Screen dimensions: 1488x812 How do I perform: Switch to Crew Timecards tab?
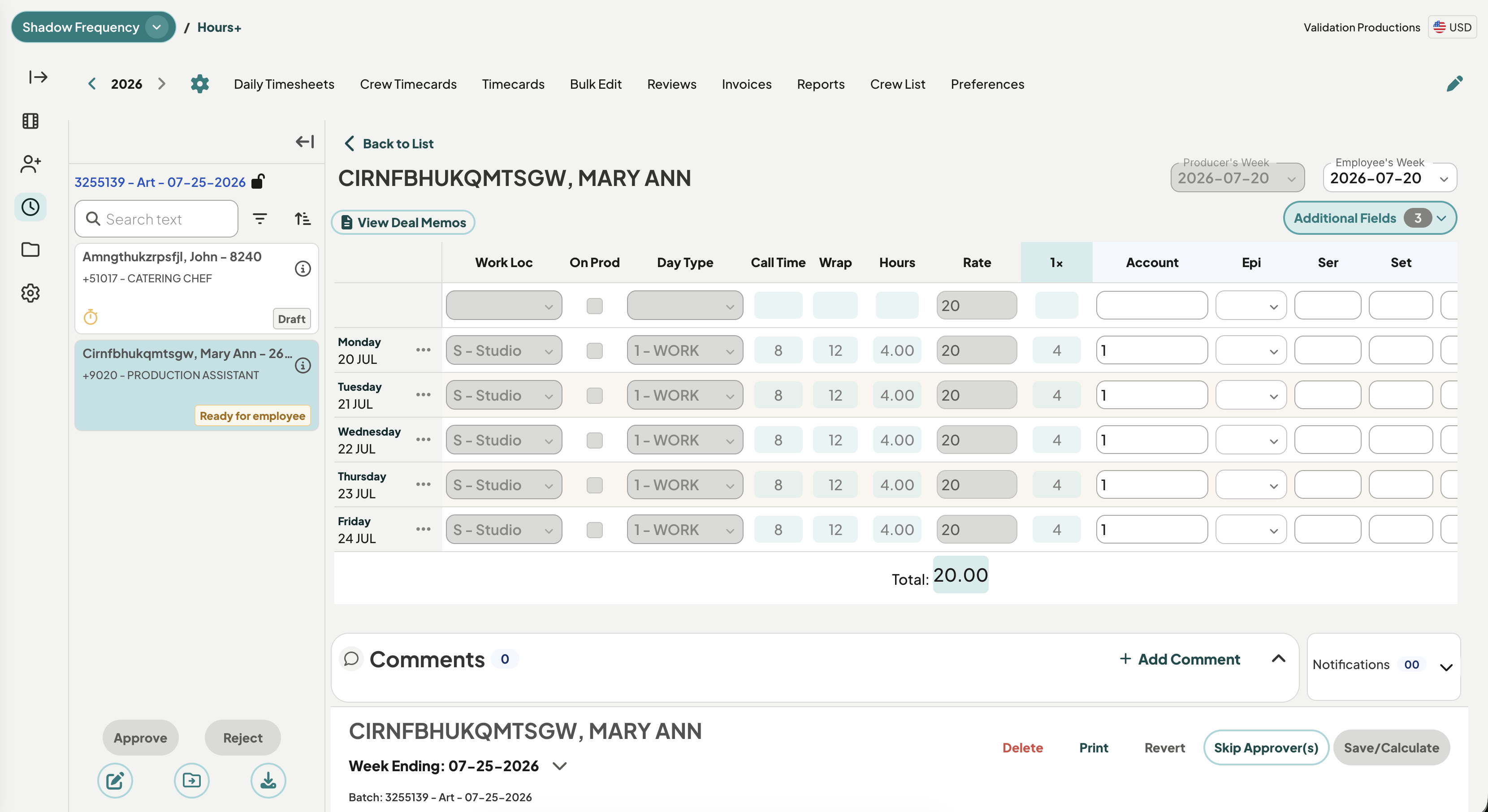(x=408, y=84)
